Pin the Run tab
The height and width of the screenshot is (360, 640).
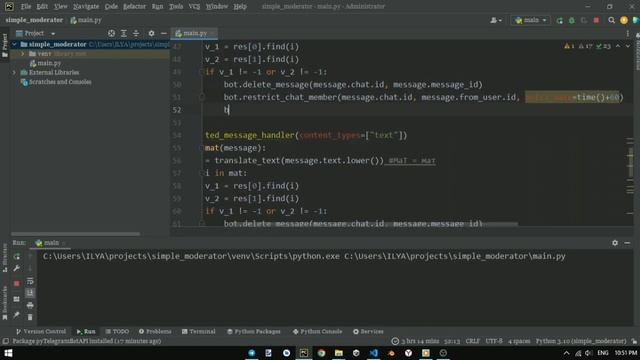17,315
